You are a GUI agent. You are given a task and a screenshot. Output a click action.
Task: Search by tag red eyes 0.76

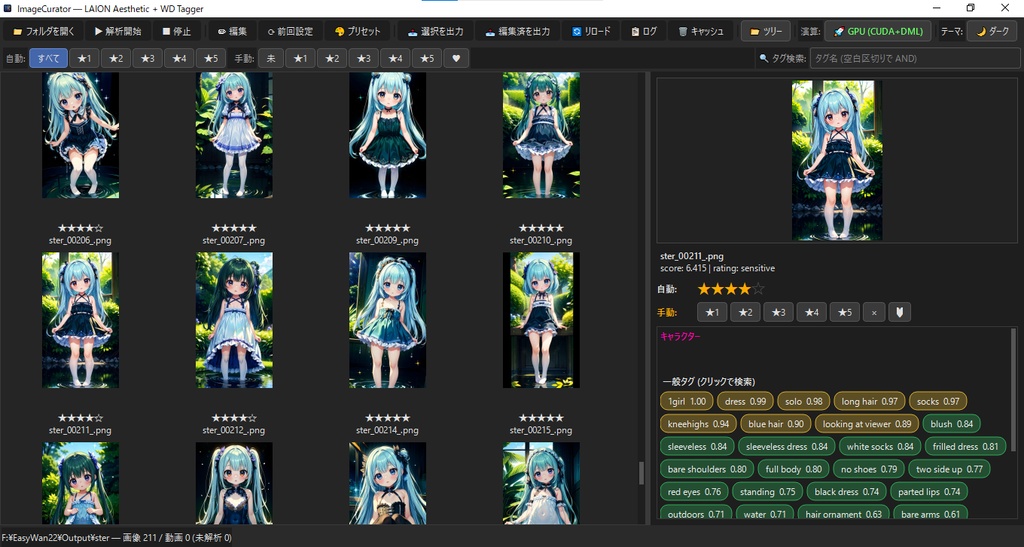pos(694,492)
